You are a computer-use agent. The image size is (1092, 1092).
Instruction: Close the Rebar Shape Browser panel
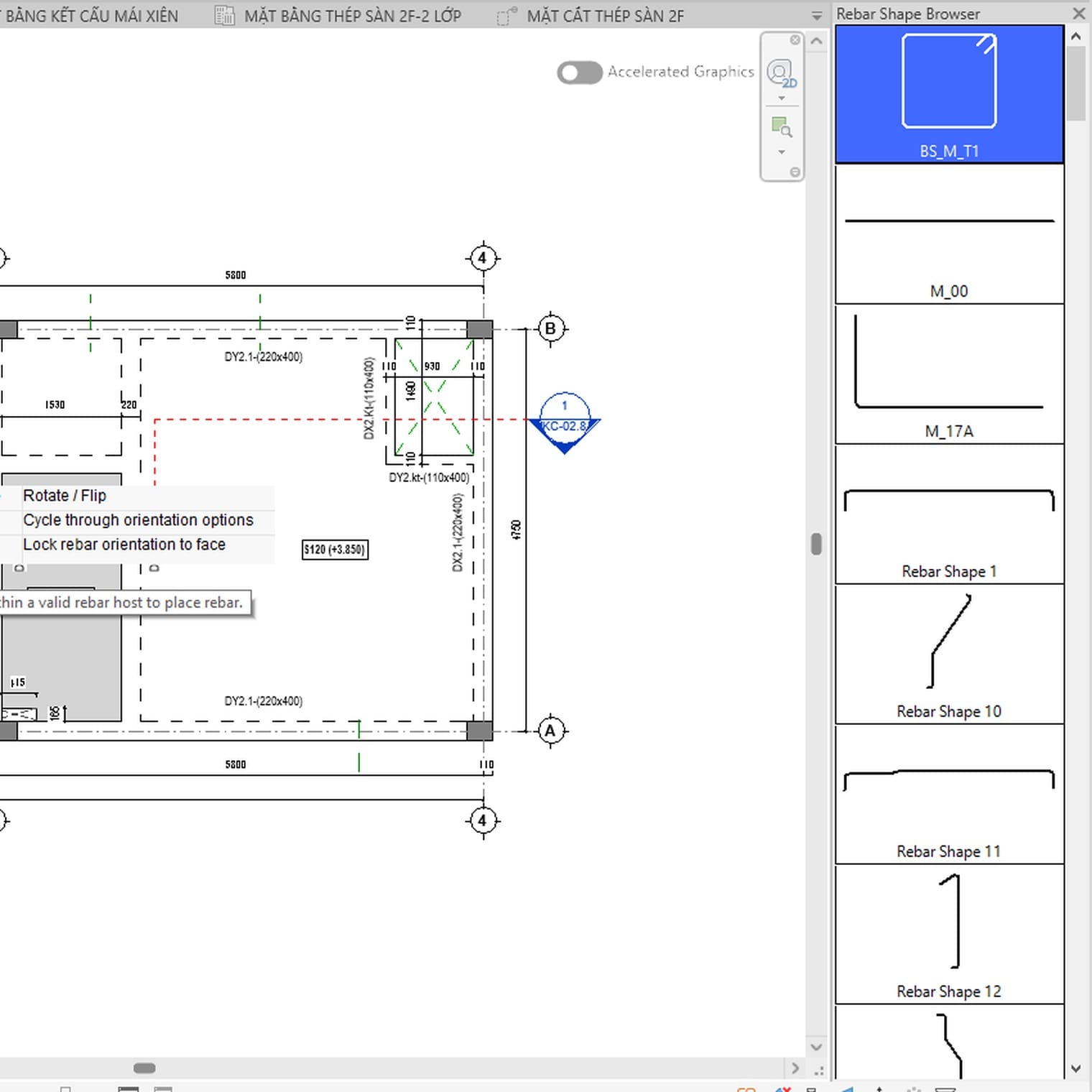coord(1078,14)
